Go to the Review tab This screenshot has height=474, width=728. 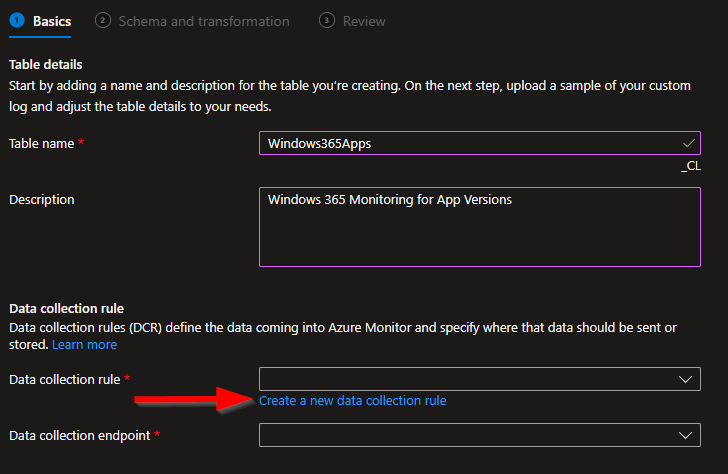click(363, 21)
